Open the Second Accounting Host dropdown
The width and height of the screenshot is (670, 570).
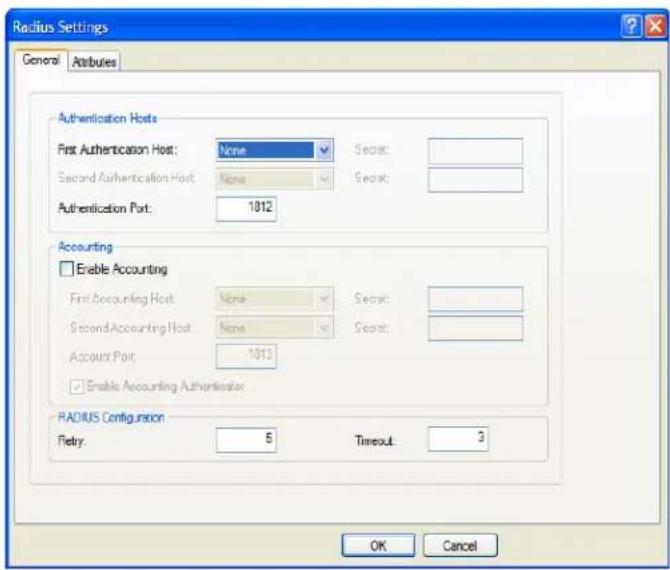pos(275,327)
